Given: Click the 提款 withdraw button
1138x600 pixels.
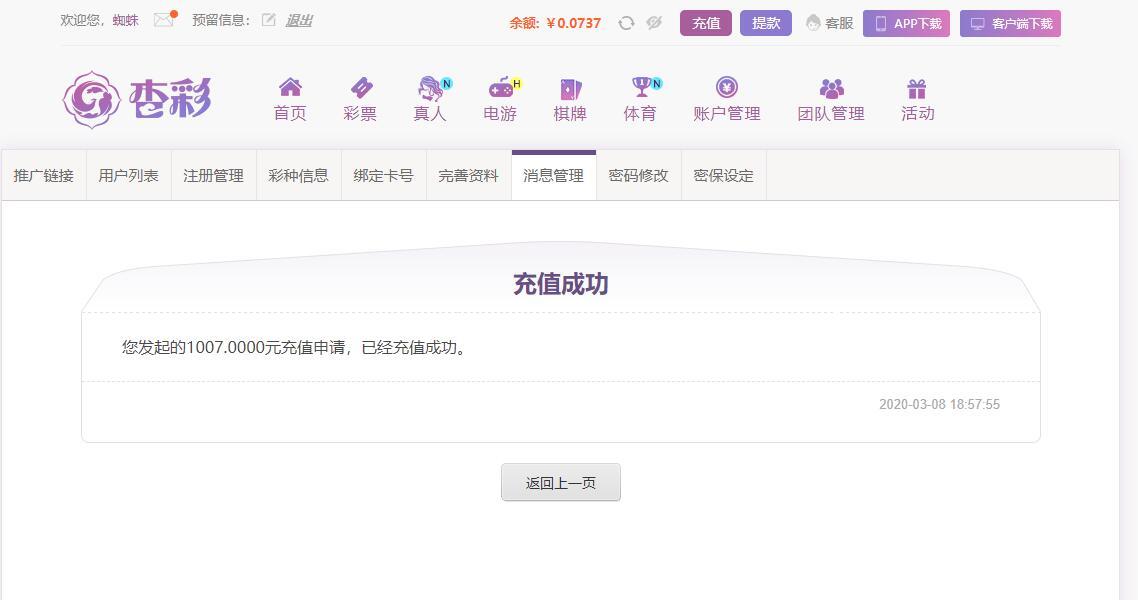Looking at the screenshot, I should pos(766,23).
